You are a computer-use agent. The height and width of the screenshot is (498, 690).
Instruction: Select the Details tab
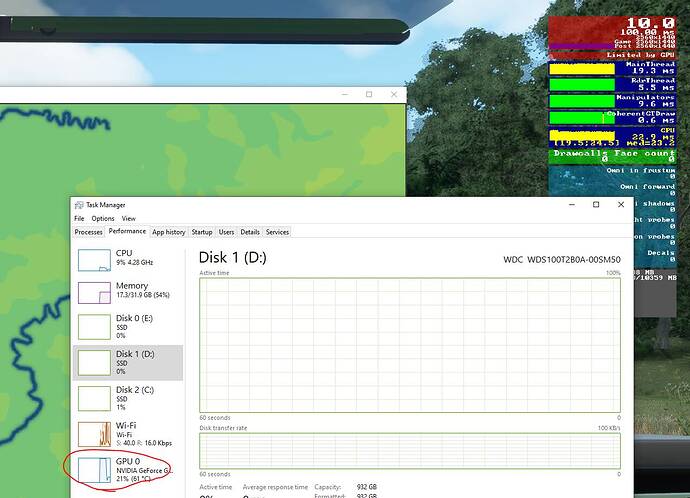(x=250, y=232)
